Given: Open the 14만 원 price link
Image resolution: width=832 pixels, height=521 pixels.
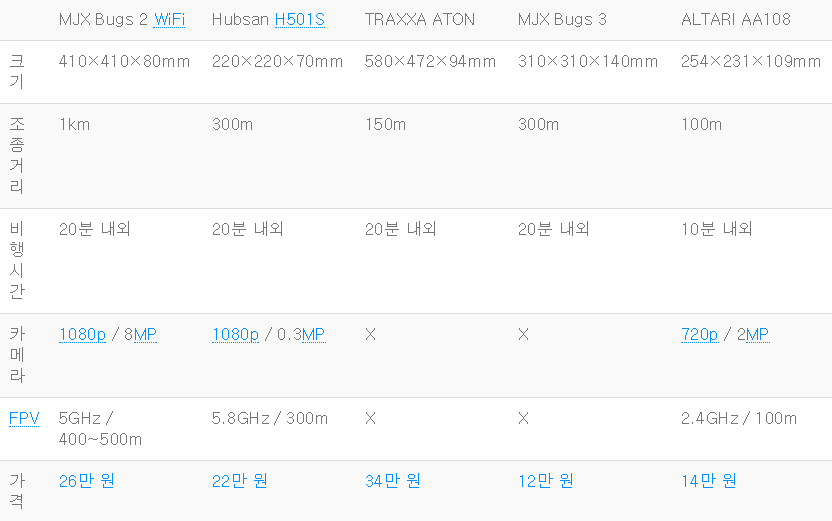Looking at the screenshot, I should click(709, 481).
